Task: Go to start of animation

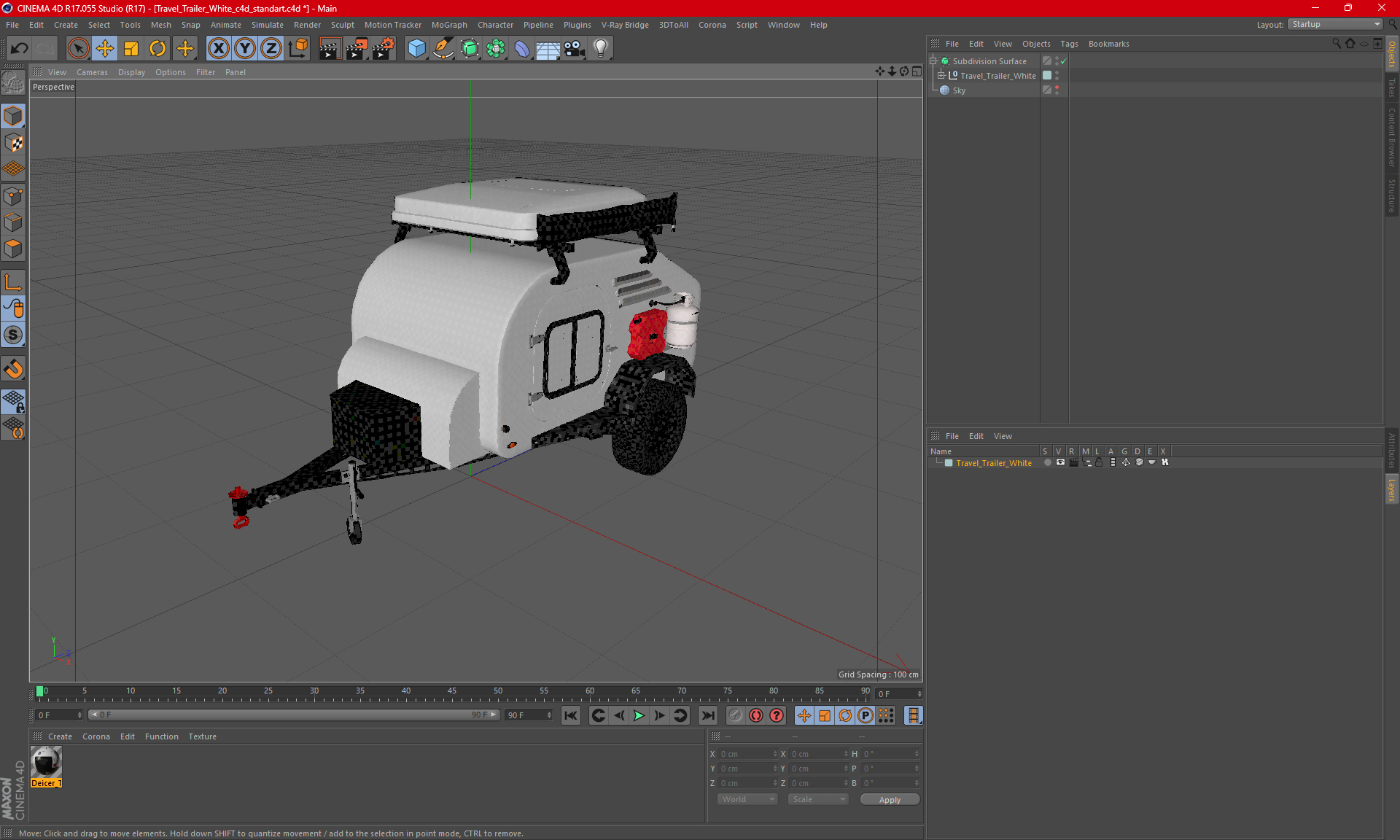Action: [x=571, y=715]
